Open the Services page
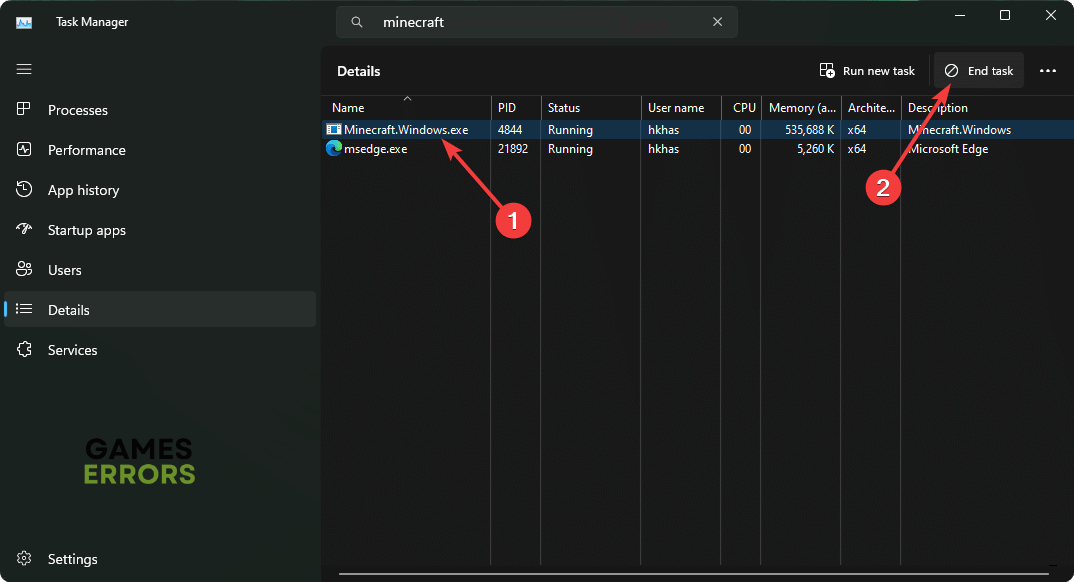The height and width of the screenshot is (582, 1074). [72, 350]
